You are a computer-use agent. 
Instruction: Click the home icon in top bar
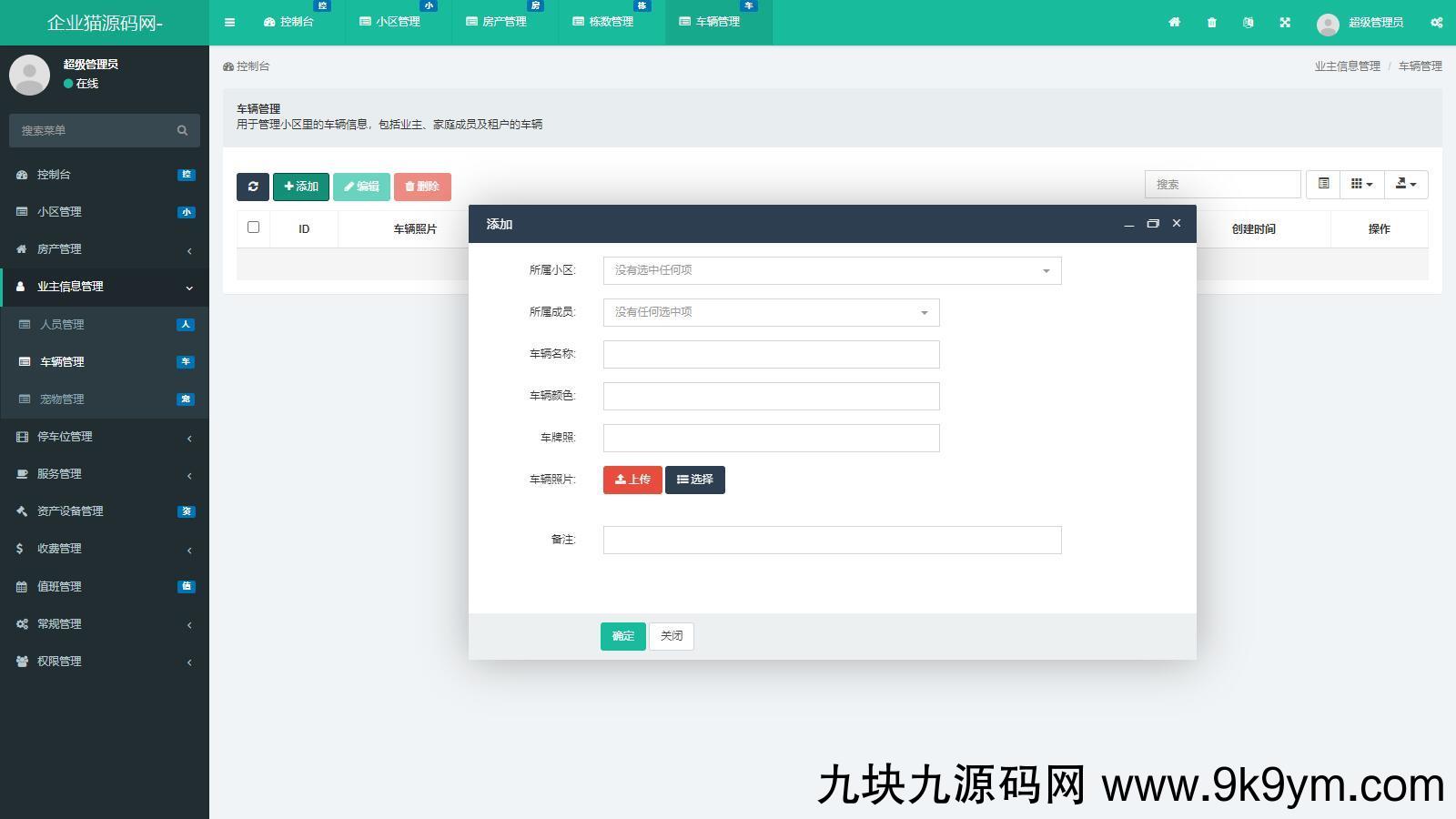click(x=1174, y=23)
